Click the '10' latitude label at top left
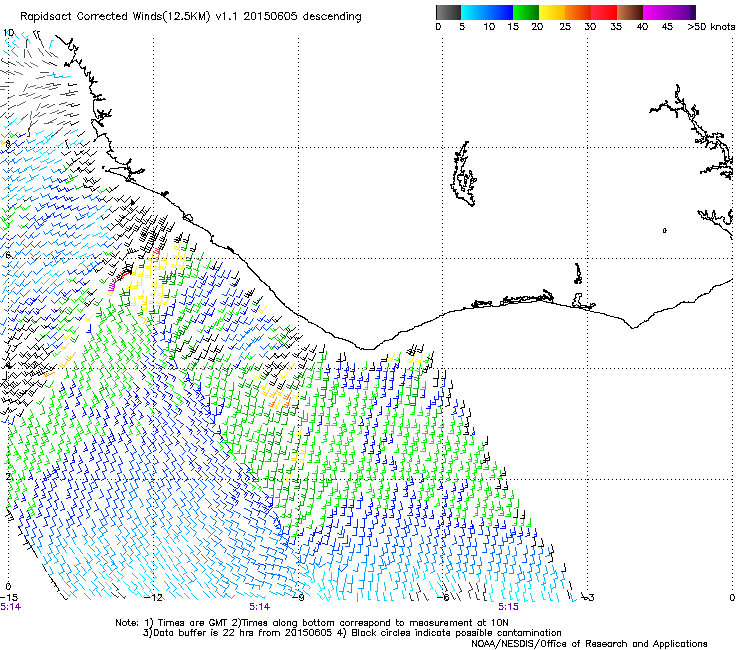740x650 pixels. pos(8,33)
